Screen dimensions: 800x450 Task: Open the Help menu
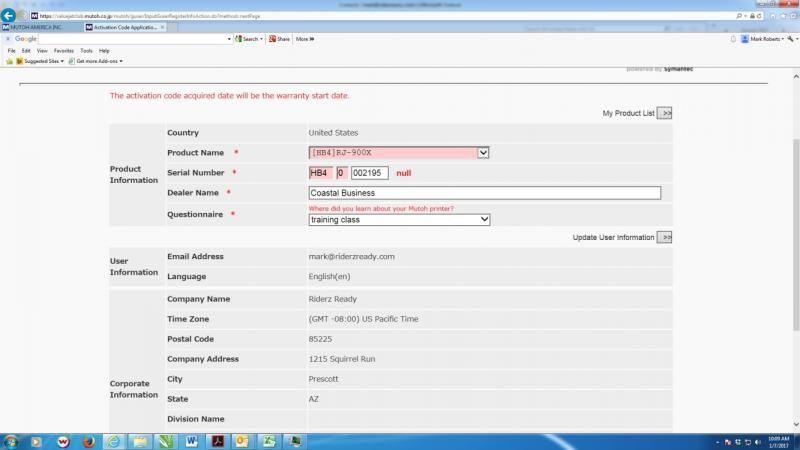pos(104,51)
